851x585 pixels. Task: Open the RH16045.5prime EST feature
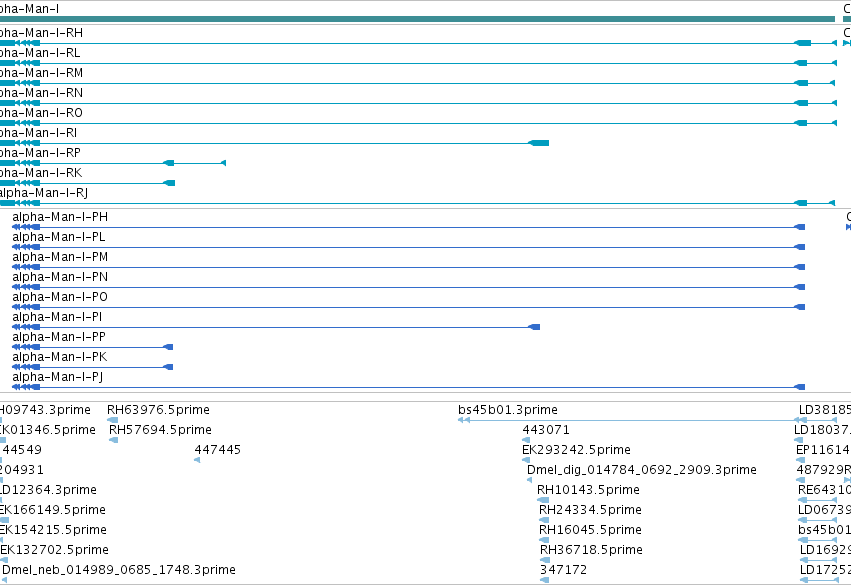tap(590, 530)
